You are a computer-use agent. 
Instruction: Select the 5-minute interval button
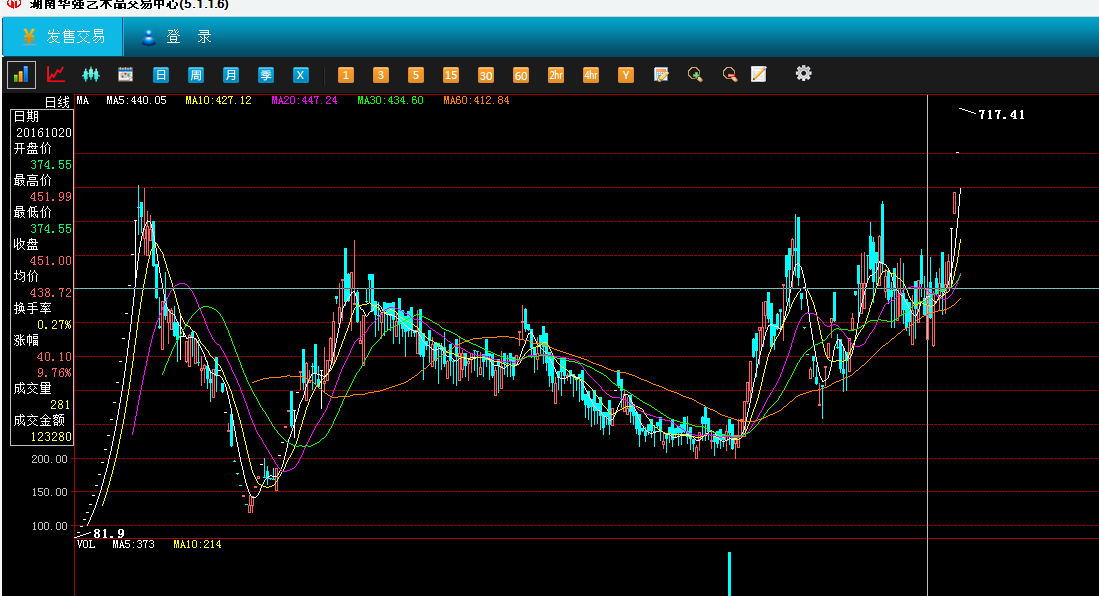click(x=416, y=75)
